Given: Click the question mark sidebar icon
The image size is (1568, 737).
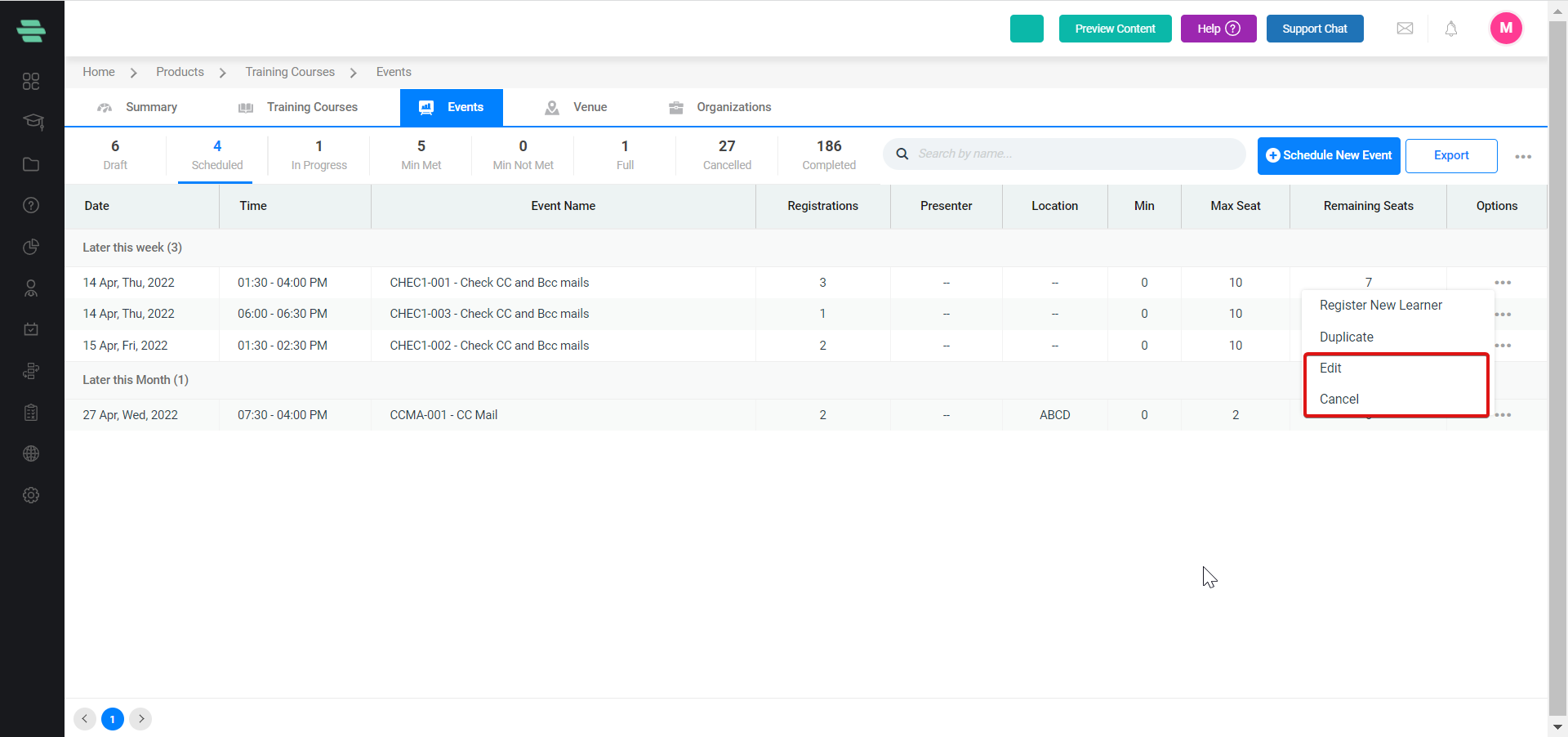Looking at the screenshot, I should coord(31,205).
